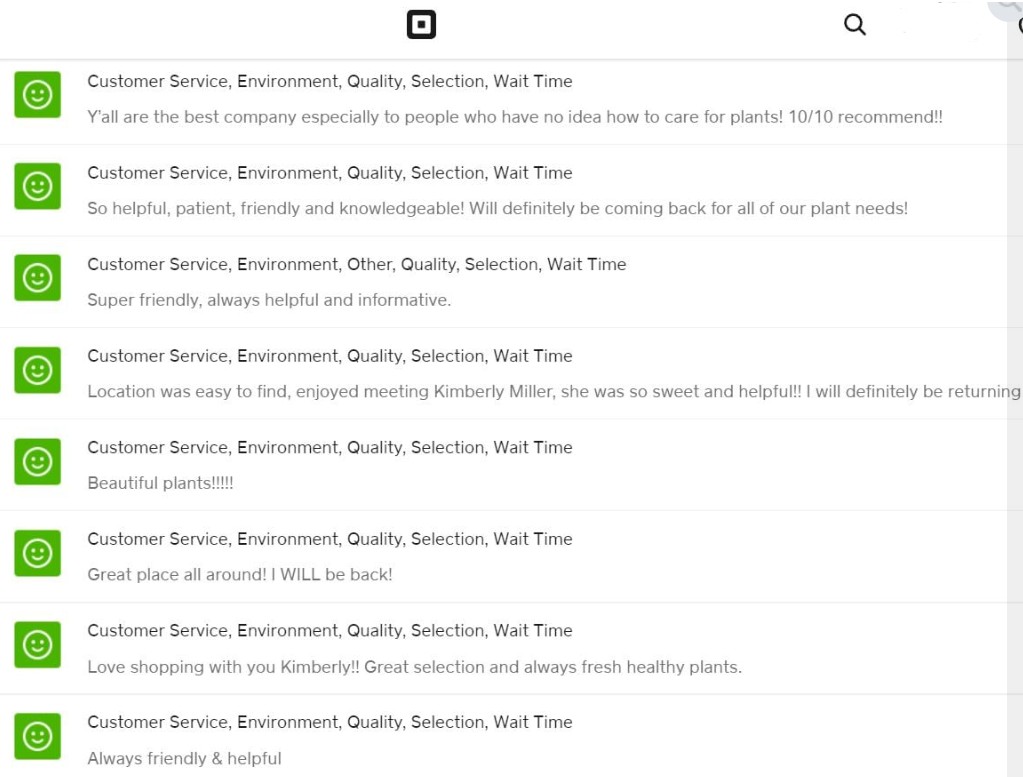The width and height of the screenshot is (1023, 777).
Task: Click the smiley icon beside "Great place all around"
Action: (38, 553)
